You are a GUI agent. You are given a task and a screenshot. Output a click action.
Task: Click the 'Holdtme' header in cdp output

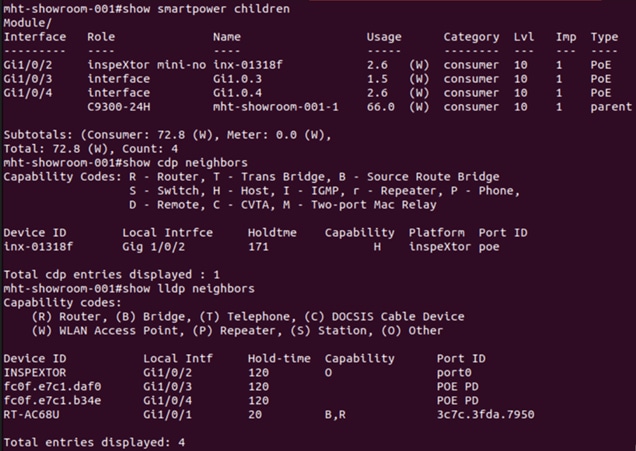(272, 232)
